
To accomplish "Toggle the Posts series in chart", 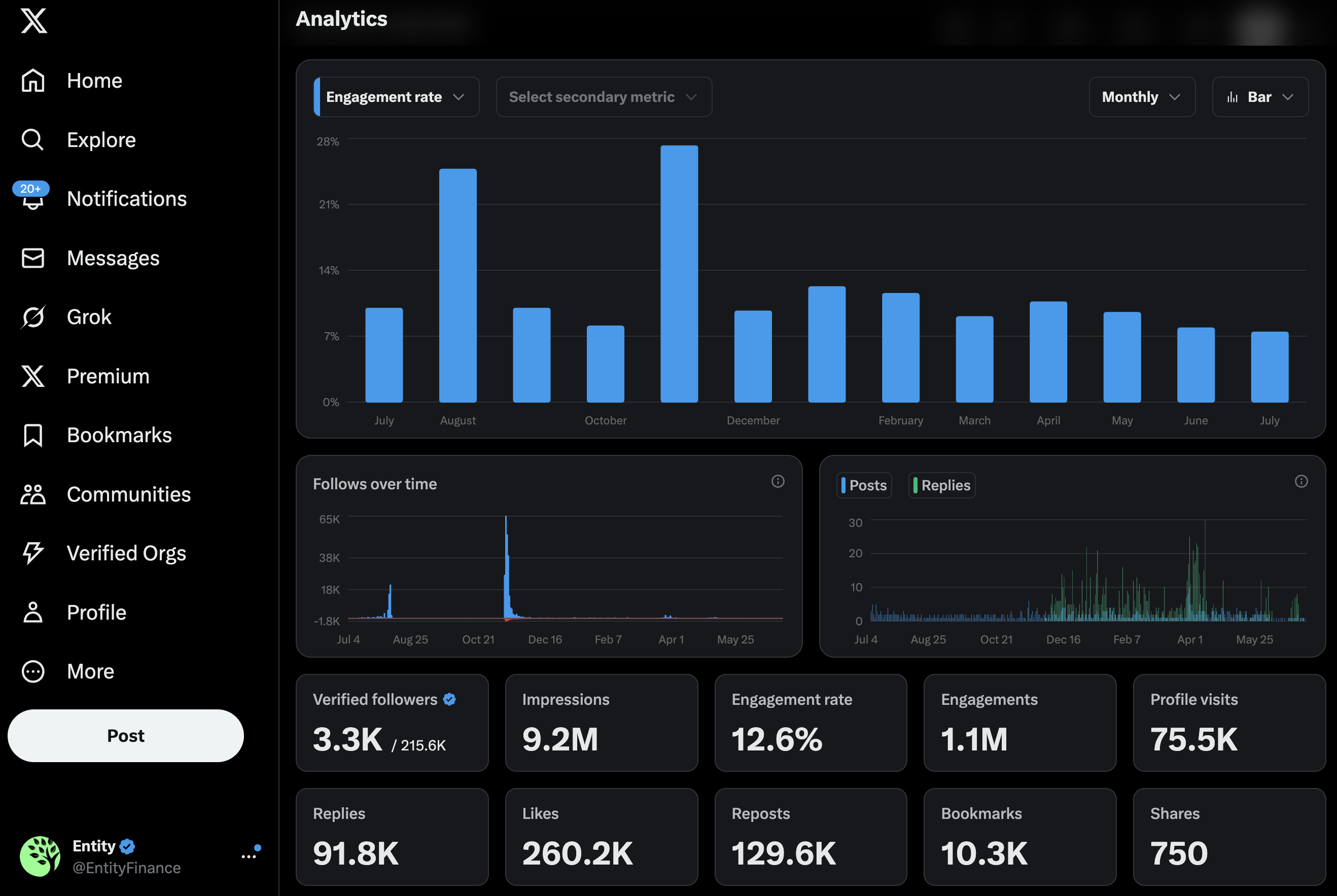I will (x=864, y=485).
